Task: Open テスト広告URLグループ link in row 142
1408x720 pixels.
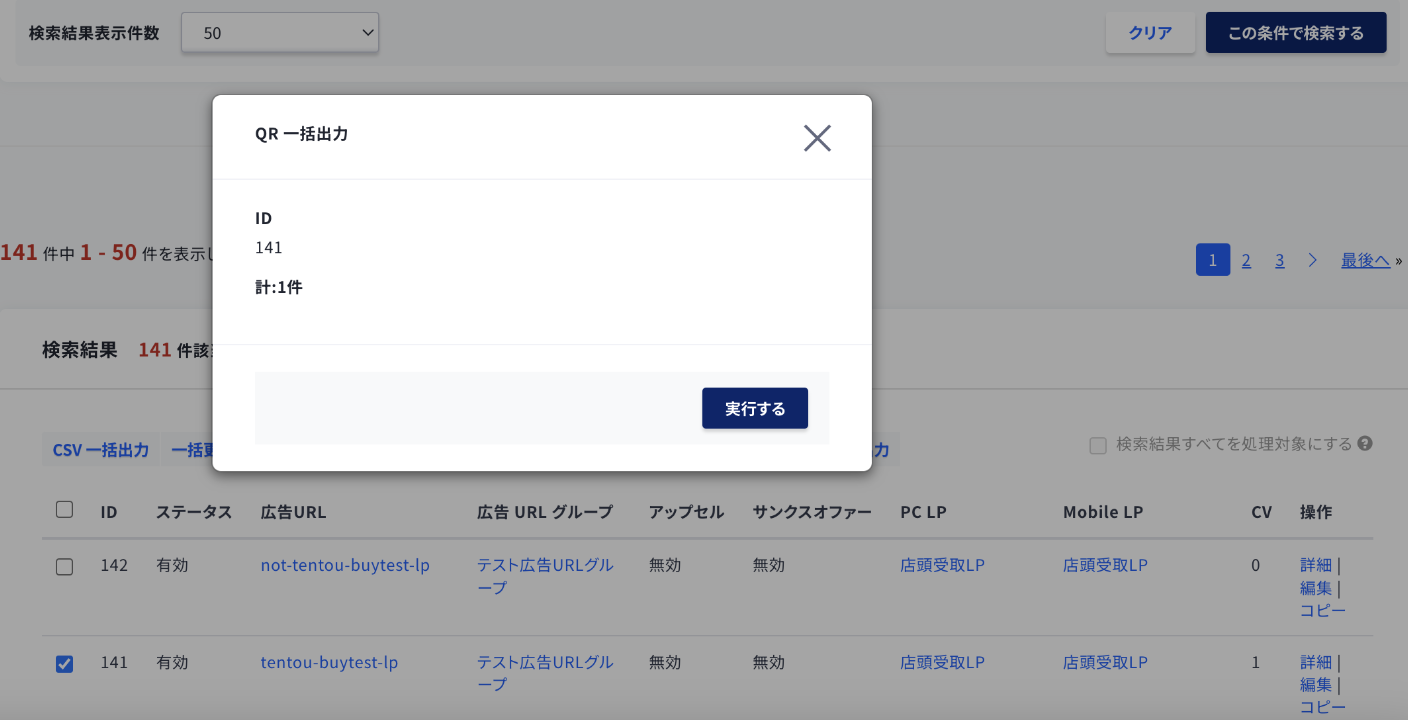Action: 545,576
